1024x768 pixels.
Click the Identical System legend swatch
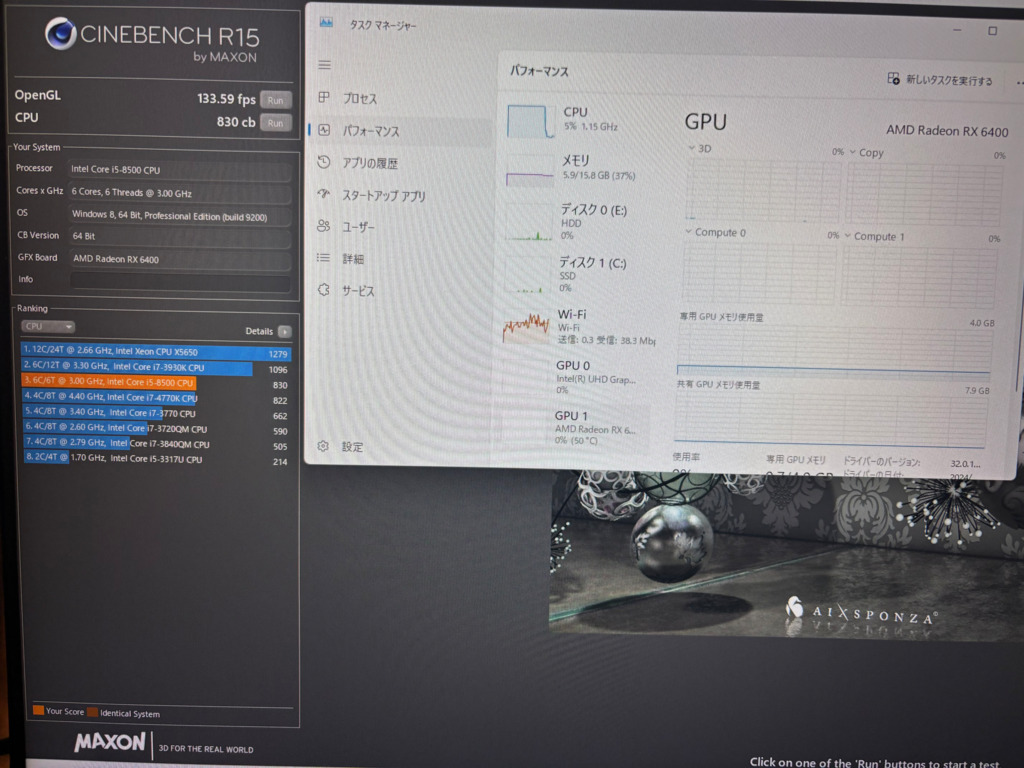tap(92, 712)
